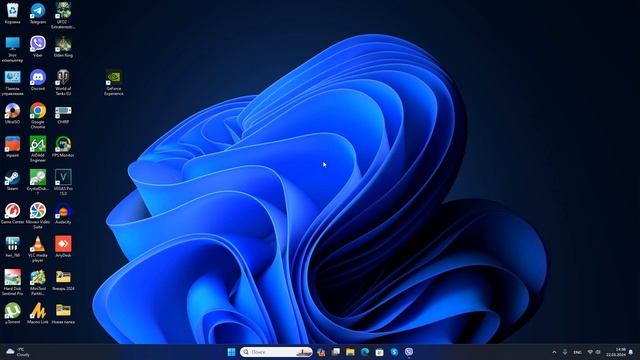This screenshot has width=640, height=360.
Task: Select the Elden Ring desktop shortcut
Action: 63,47
